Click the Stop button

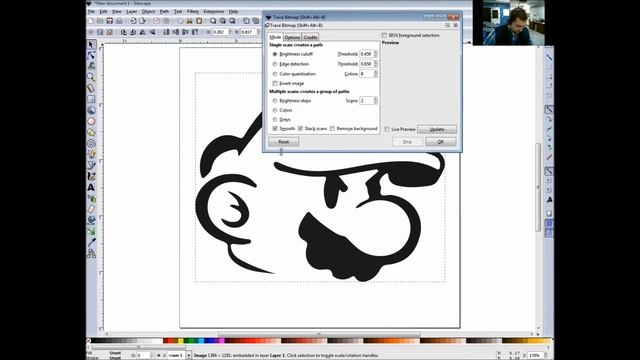point(407,142)
